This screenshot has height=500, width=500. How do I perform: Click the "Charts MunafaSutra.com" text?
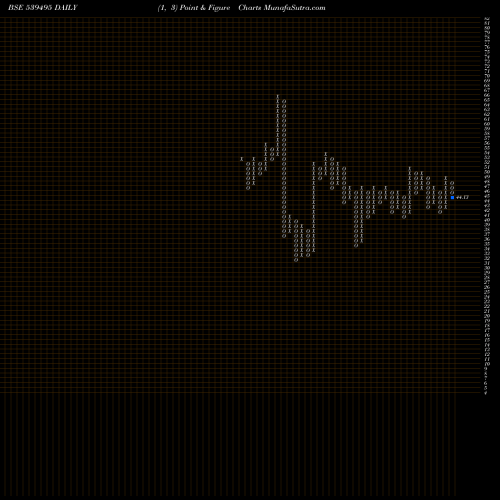282,8
